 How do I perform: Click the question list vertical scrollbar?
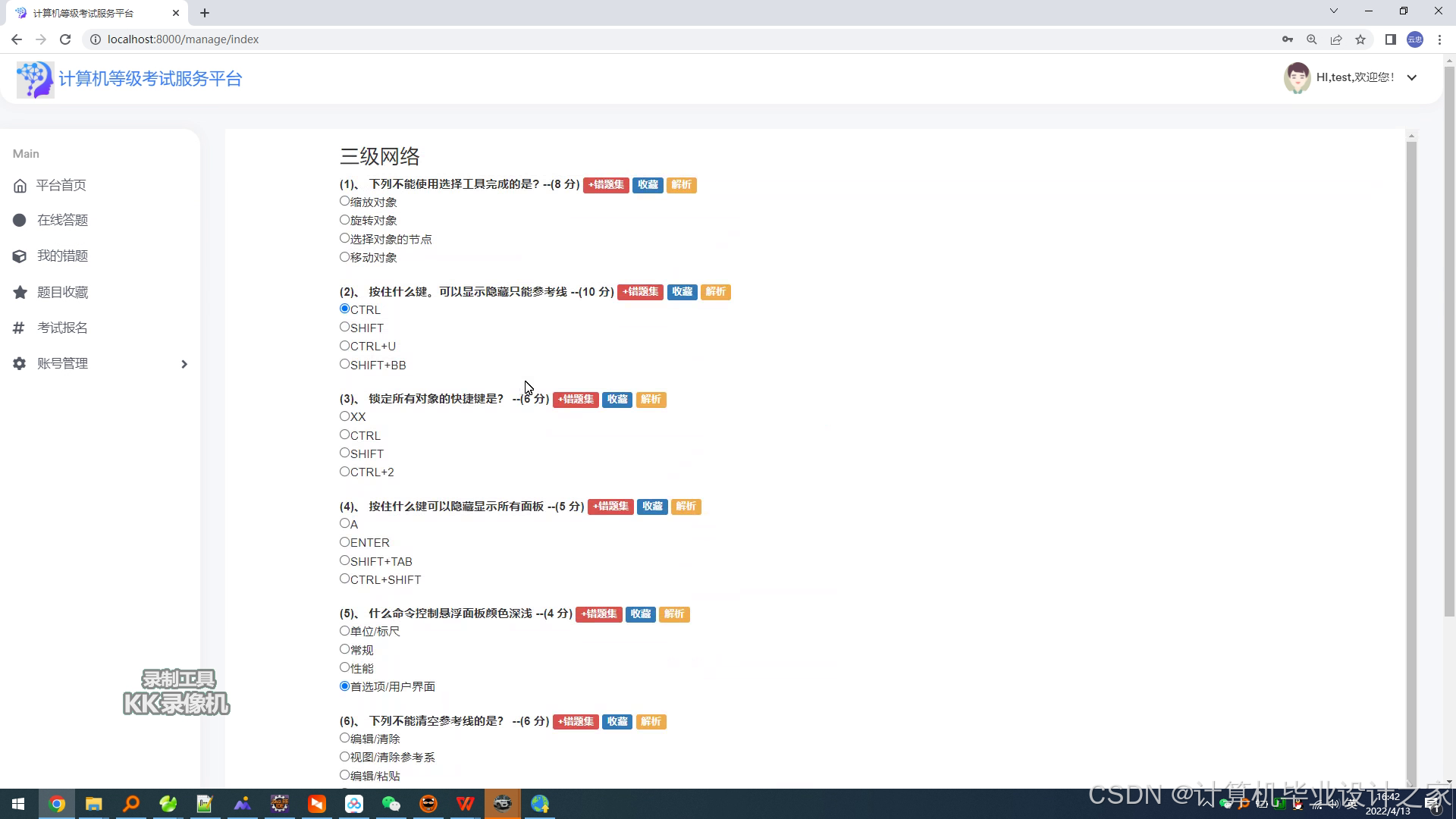[x=1410, y=455]
